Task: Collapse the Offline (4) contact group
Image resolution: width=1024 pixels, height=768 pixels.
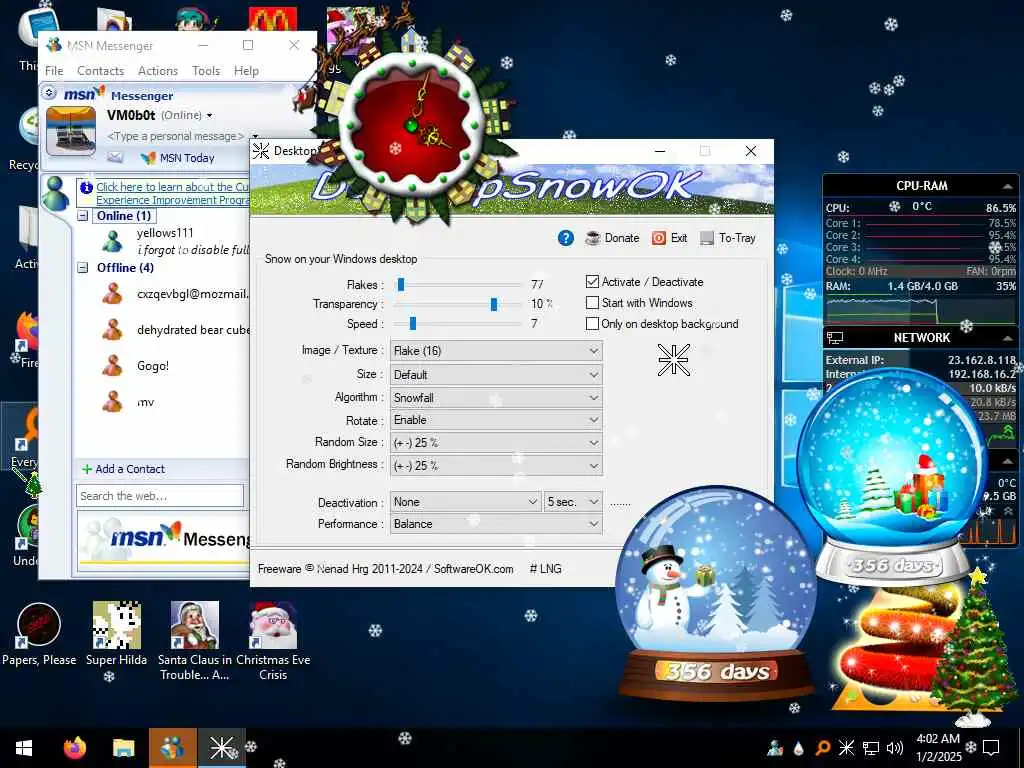Action: [83, 267]
